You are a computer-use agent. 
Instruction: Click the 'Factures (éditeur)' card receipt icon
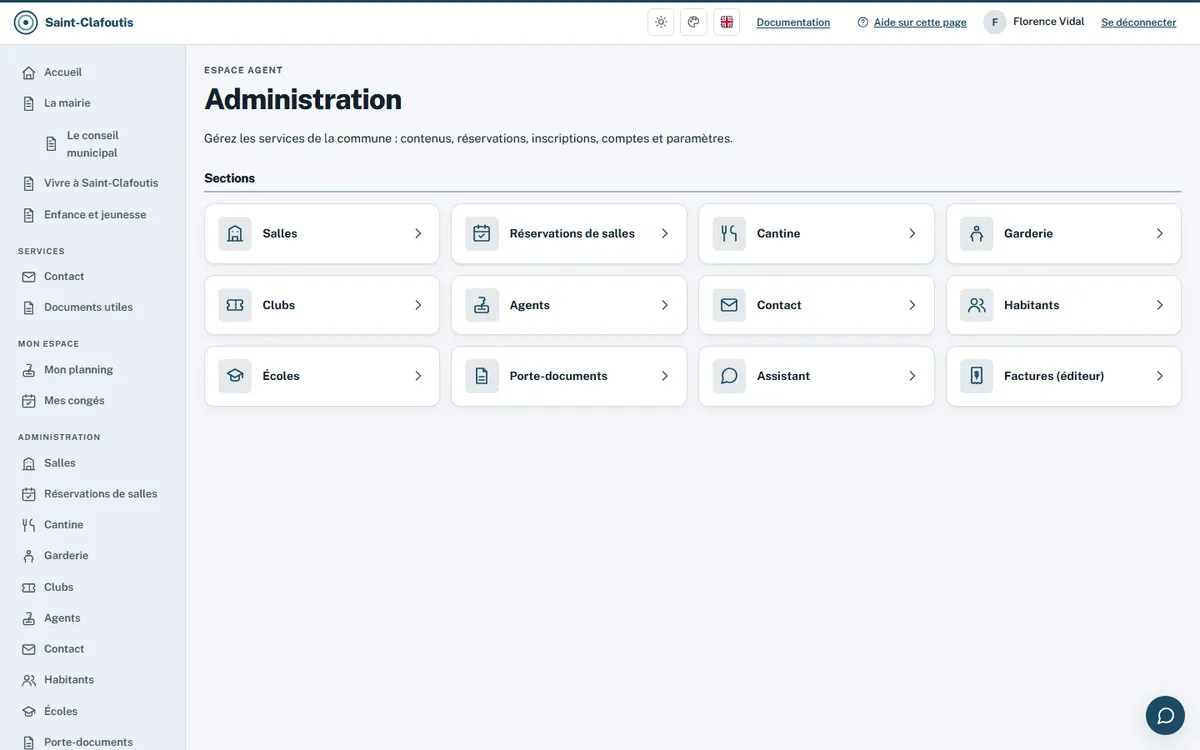977,376
